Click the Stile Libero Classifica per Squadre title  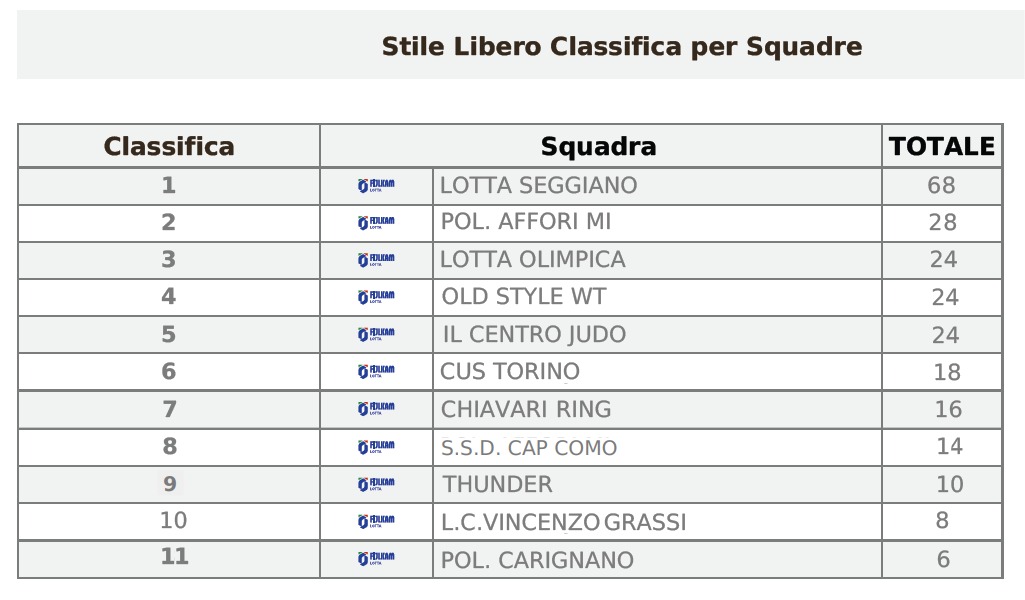pyautogui.click(x=621, y=47)
